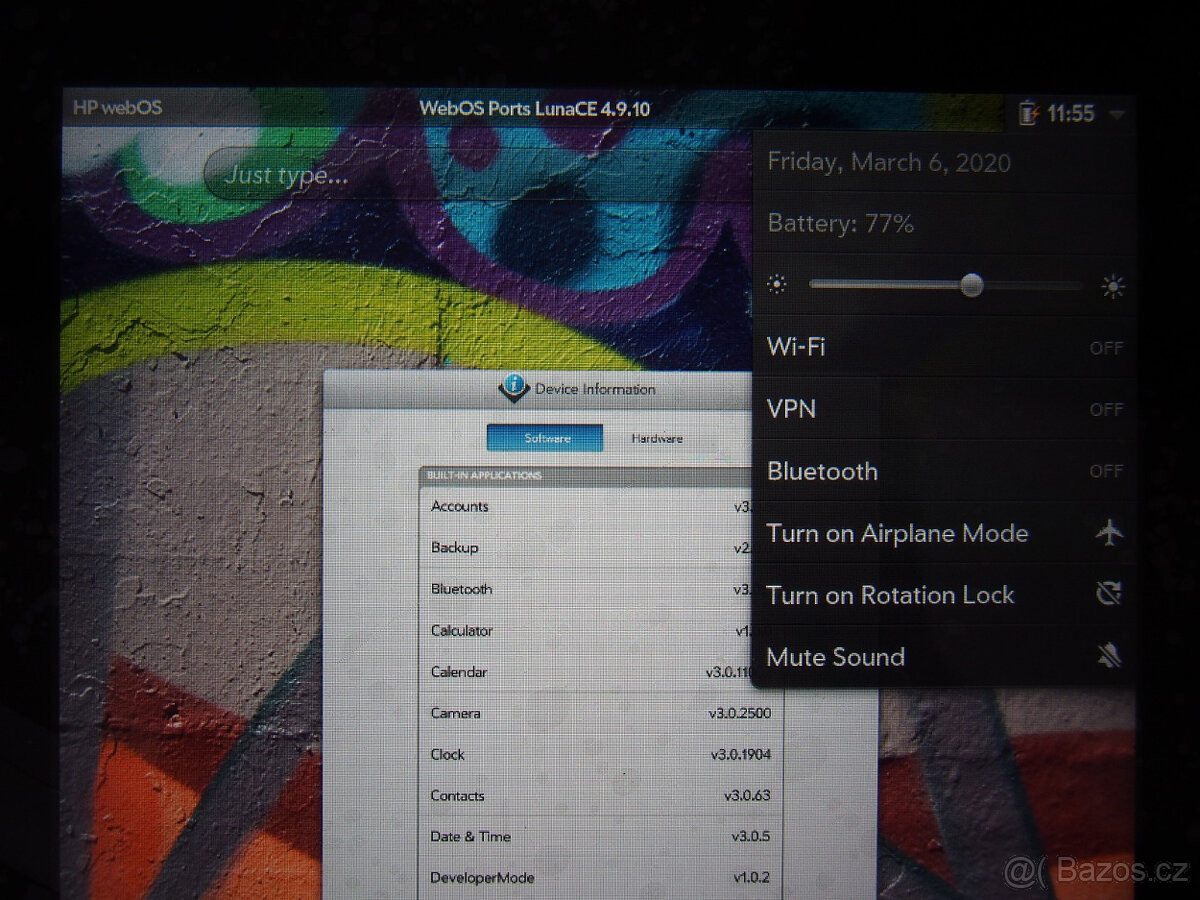
Task: Open the HP webOS app menu
Action: 117,108
